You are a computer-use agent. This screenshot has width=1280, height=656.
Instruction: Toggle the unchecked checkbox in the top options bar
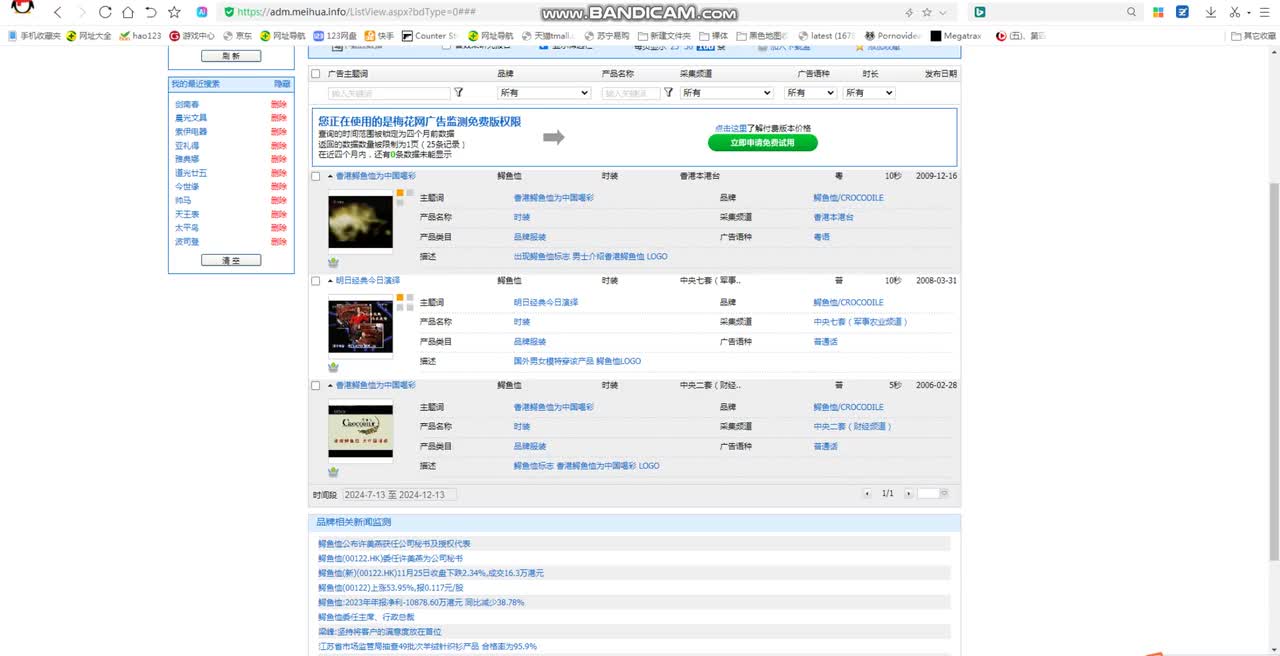pos(446,46)
